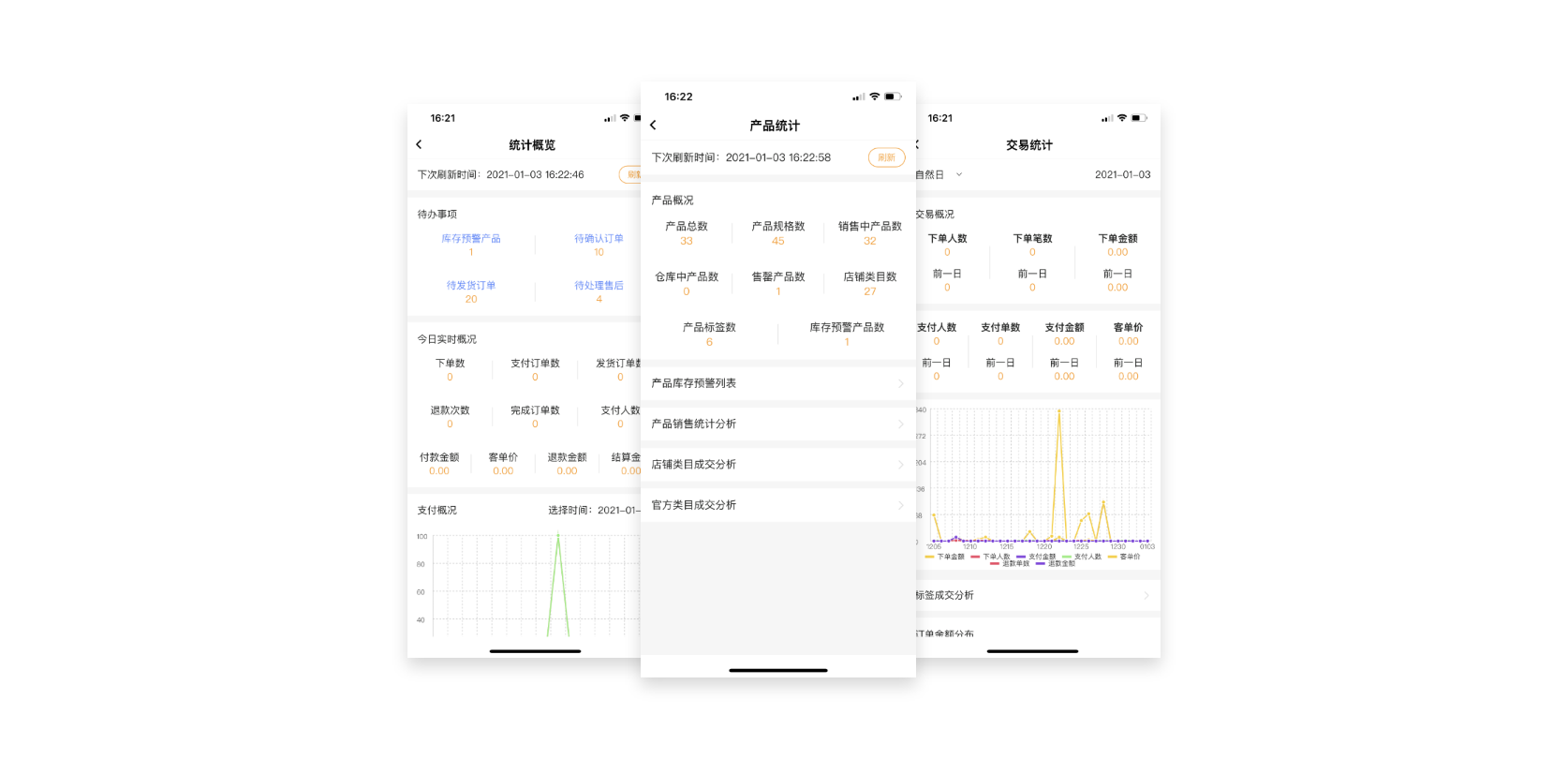Open 店铺类目成交分析 row
Screen dimensions: 1568x759
coord(778,464)
